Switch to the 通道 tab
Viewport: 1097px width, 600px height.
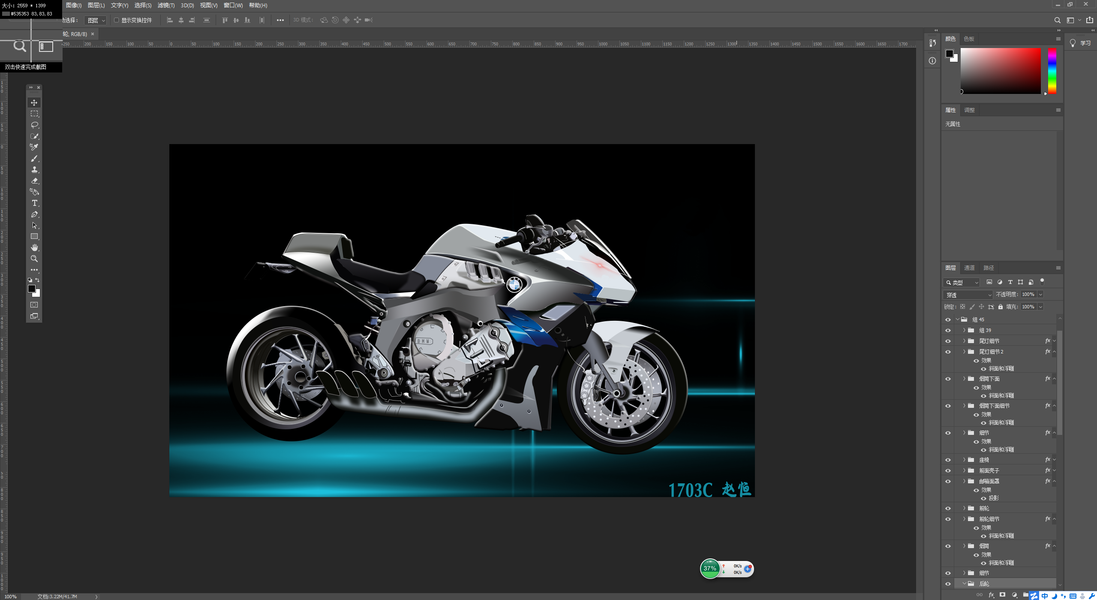click(970, 268)
